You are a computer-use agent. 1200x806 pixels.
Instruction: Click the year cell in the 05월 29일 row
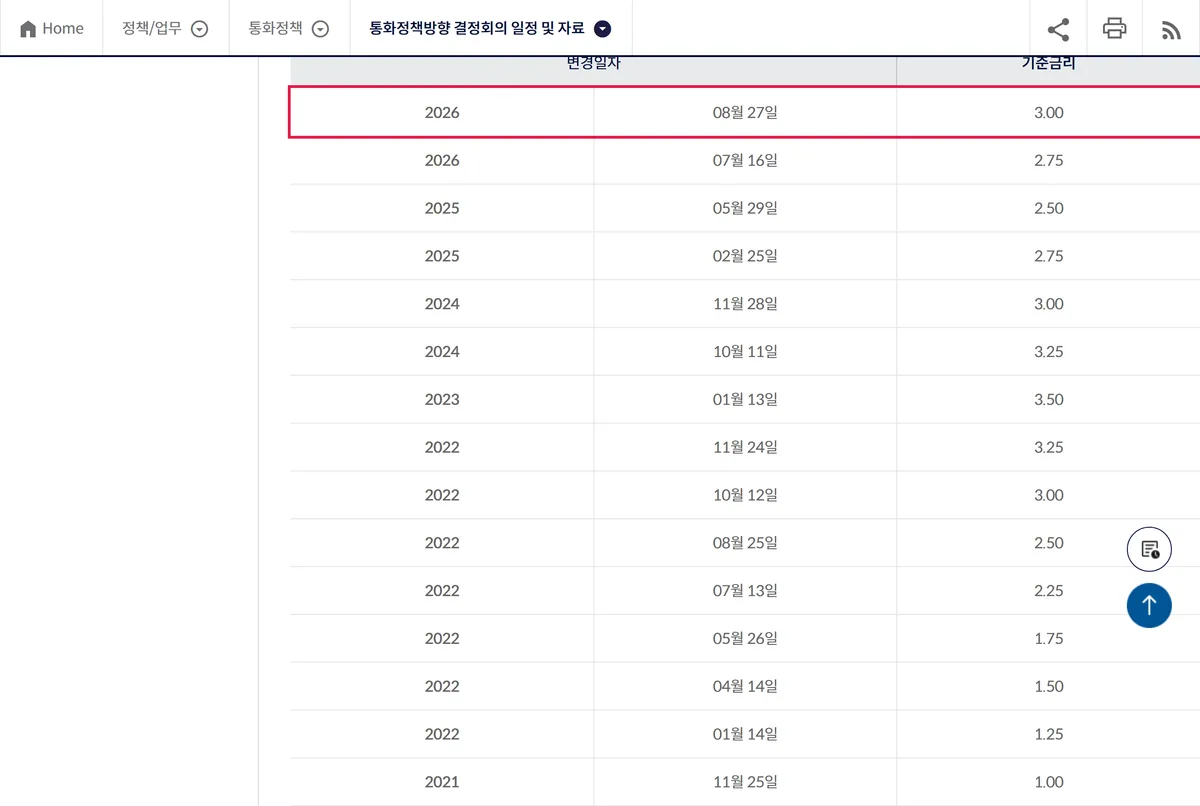442,208
